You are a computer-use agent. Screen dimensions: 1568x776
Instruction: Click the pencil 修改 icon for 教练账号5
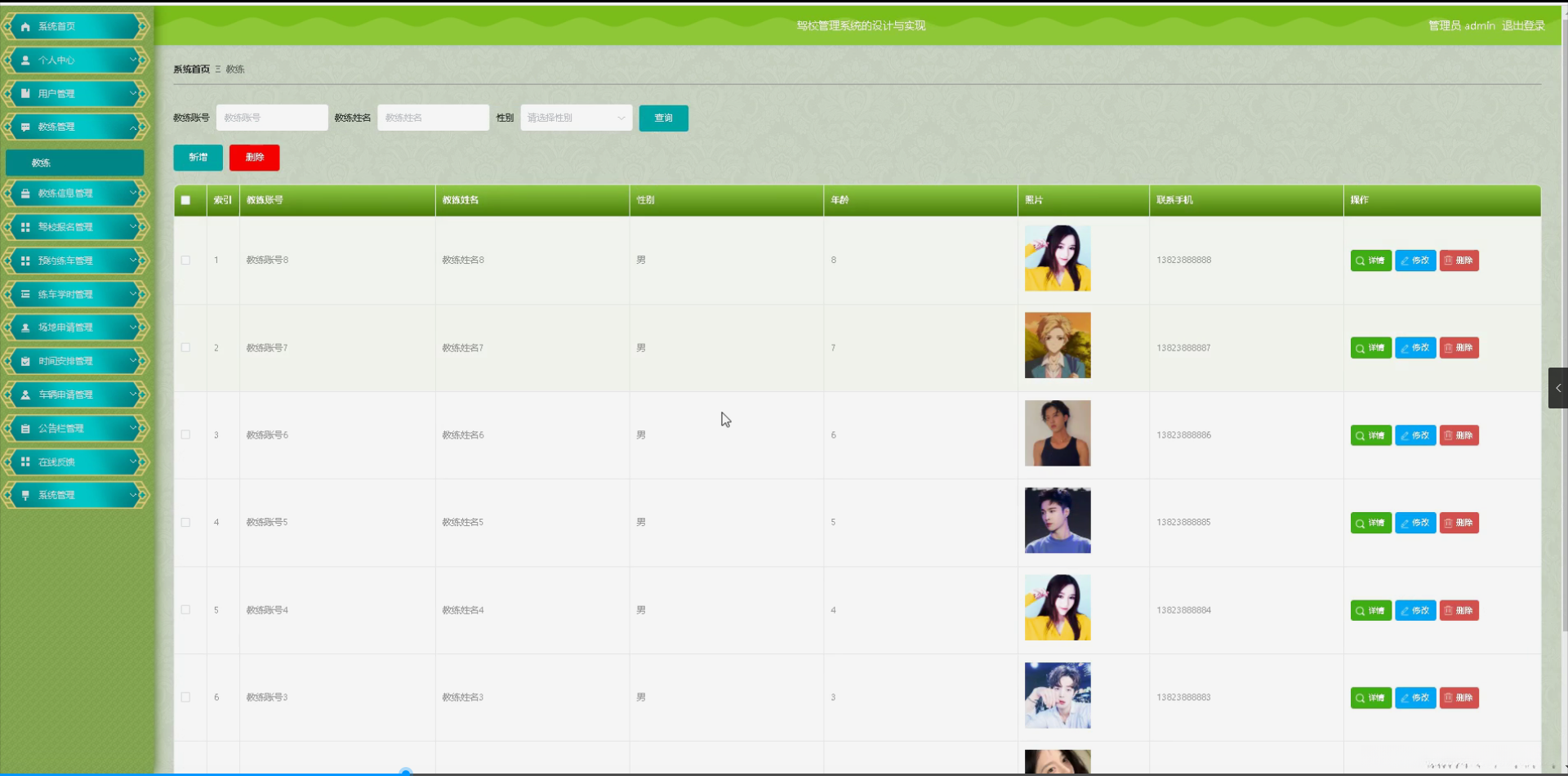(x=1405, y=523)
